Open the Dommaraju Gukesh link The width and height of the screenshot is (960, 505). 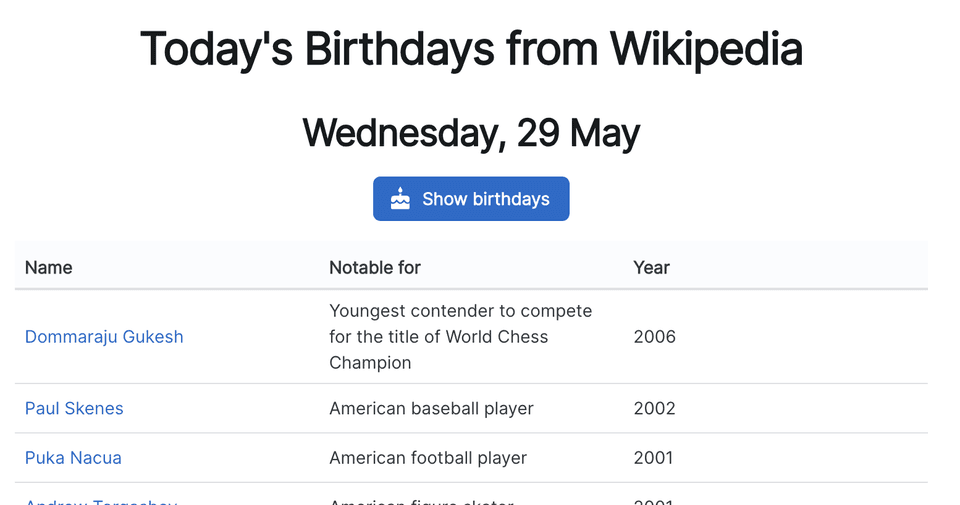coord(104,337)
